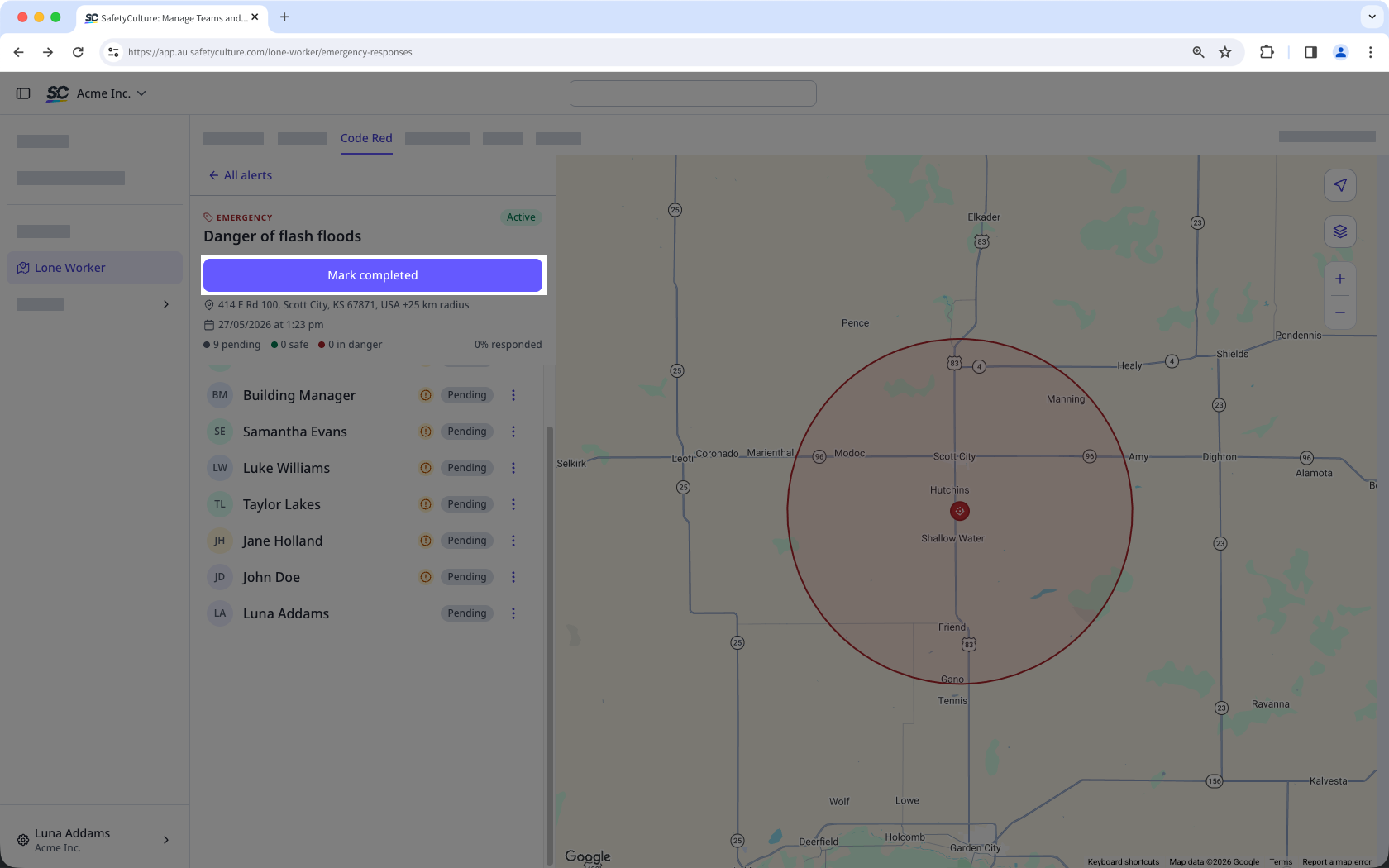
Task: Open more options for Samantha Evans
Action: point(513,432)
